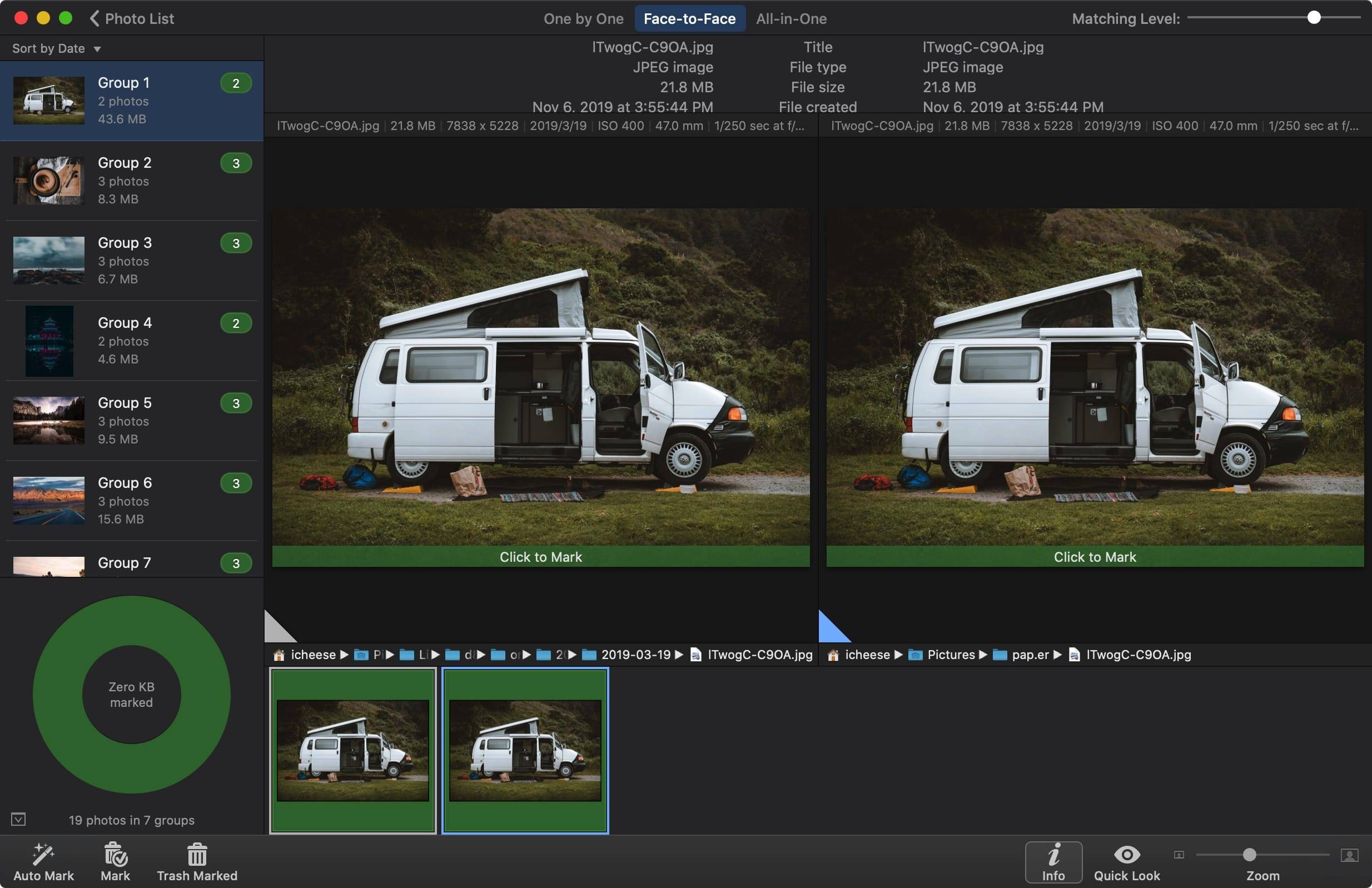This screenshot has height=888, width=1372.
Task: Adjust the Matching Level slider
Action: coord(1313,18)
